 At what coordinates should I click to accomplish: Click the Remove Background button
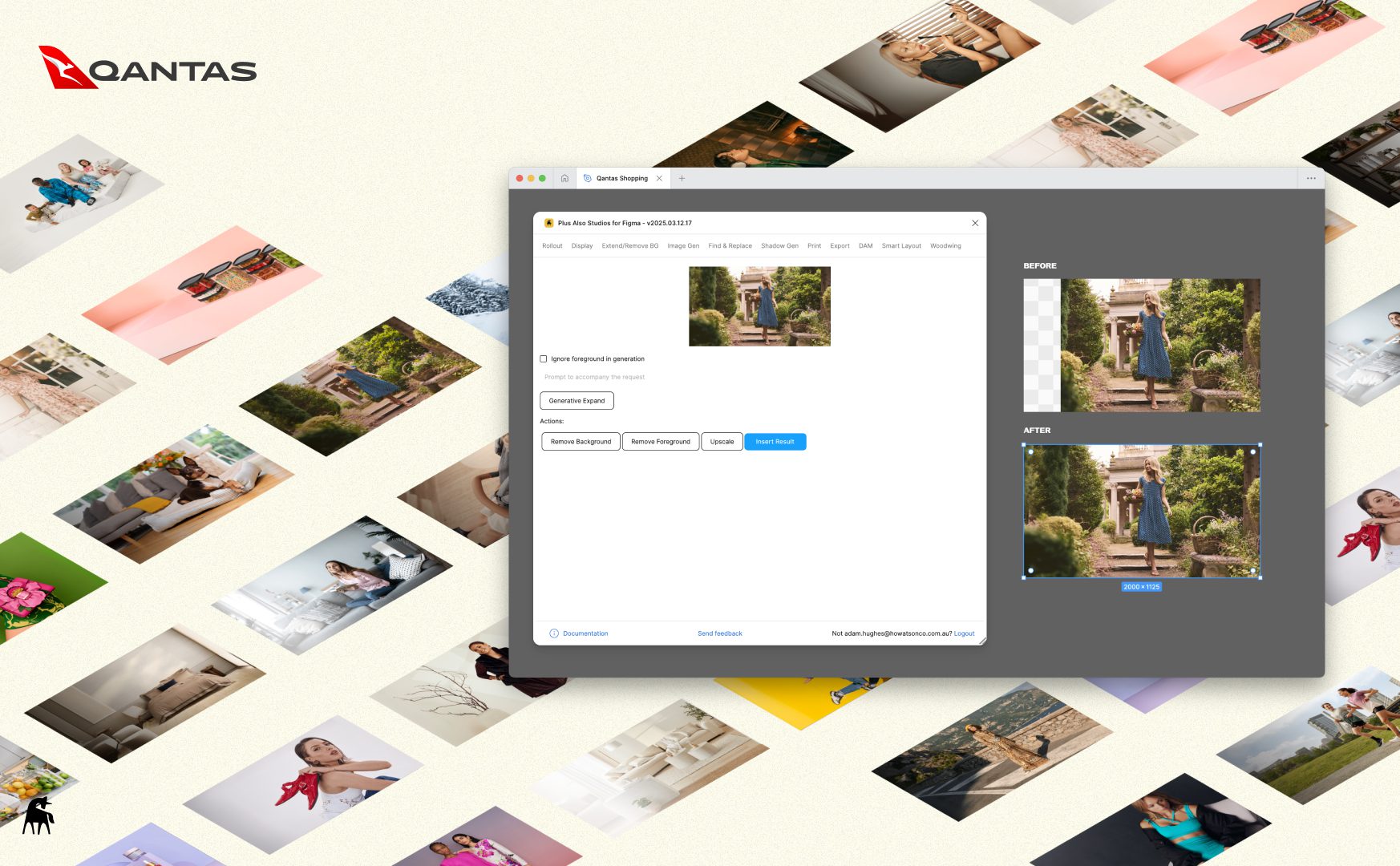(x=581, y=442)
